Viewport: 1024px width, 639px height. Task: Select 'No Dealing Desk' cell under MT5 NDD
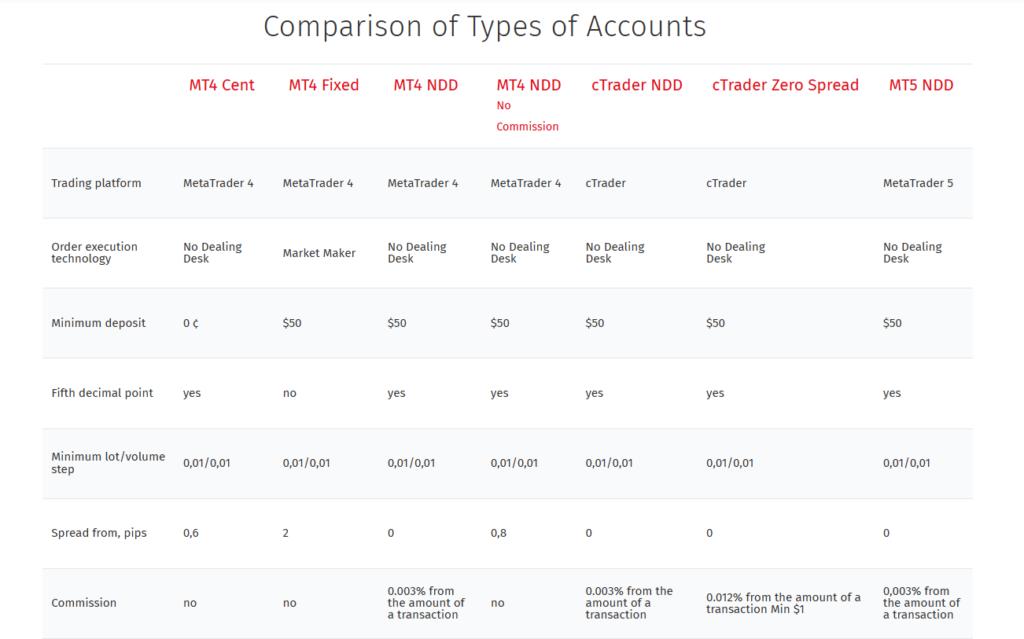(x=912, y=253)
